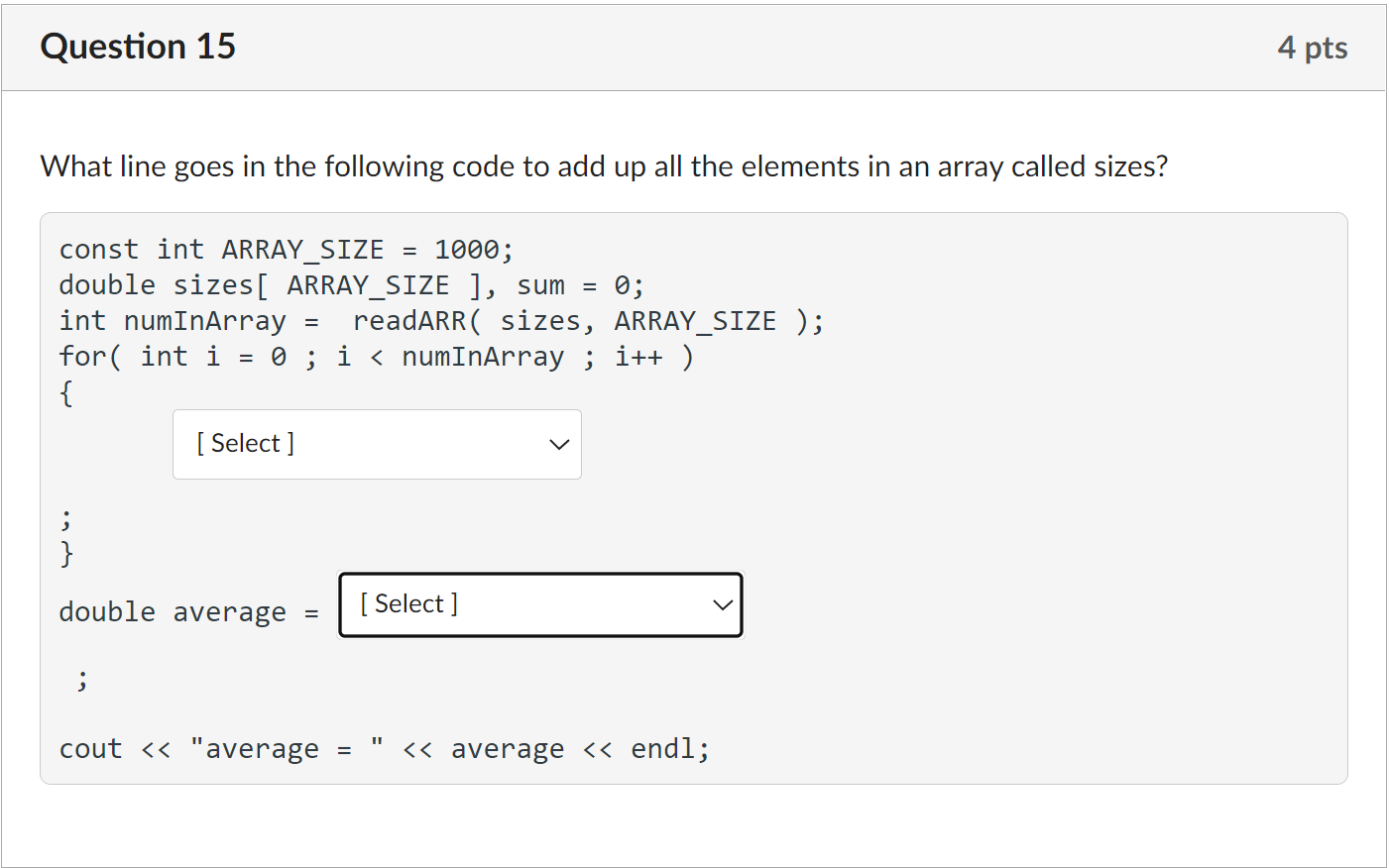Click the chevron arrow of the average dropdown
The width and height of the screenshot is (1389, 868).
point(723,605)
